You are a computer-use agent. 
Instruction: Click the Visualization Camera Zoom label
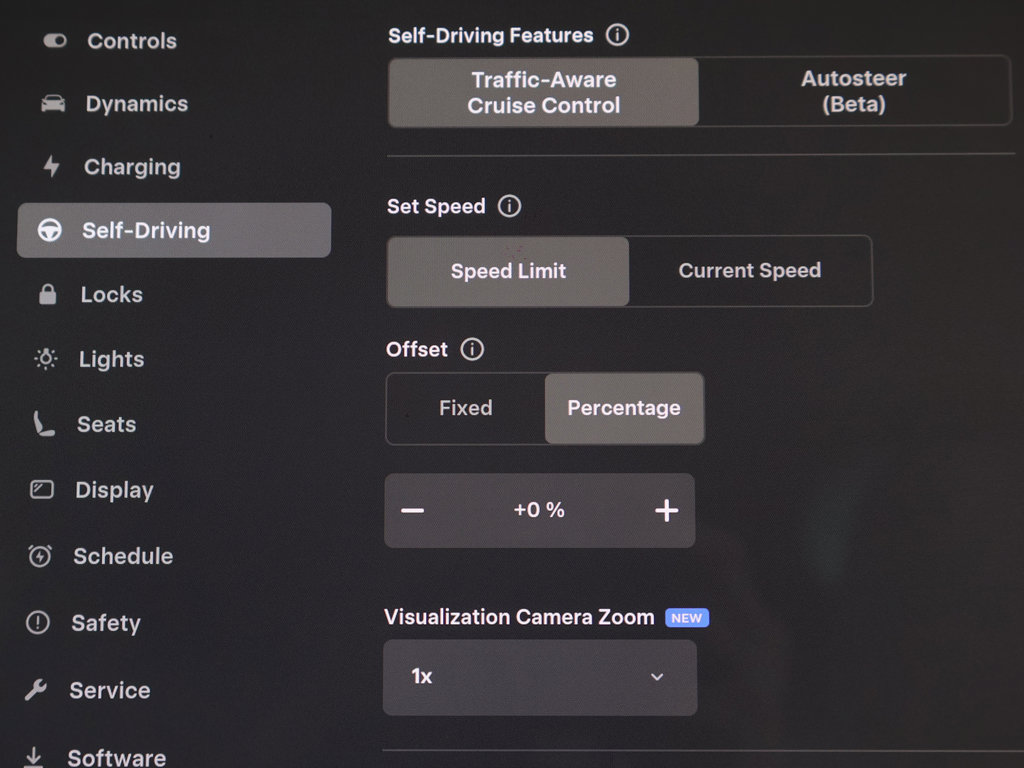(x=519, y=617)
